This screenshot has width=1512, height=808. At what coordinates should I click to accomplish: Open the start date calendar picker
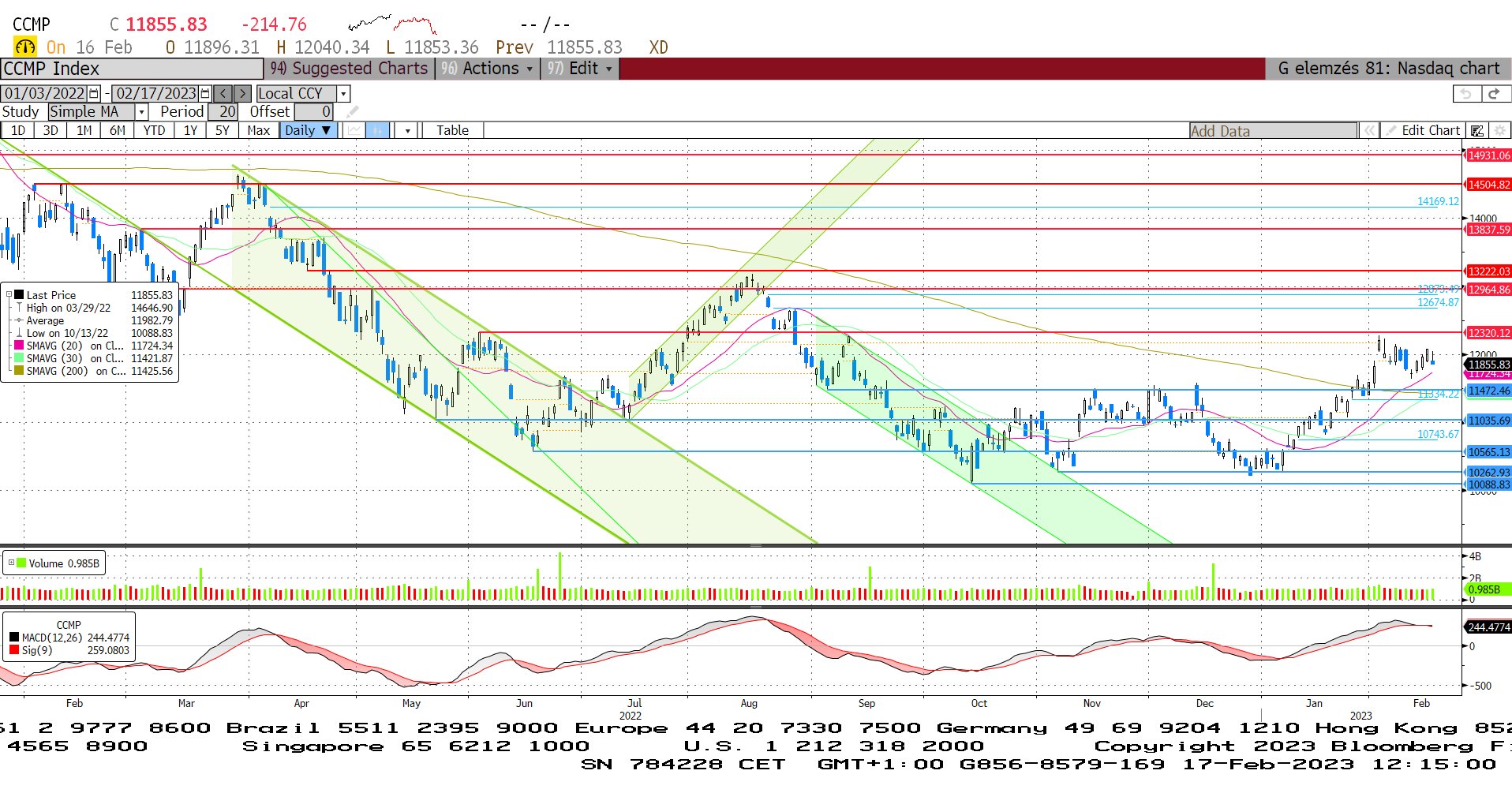click(94, 93)
